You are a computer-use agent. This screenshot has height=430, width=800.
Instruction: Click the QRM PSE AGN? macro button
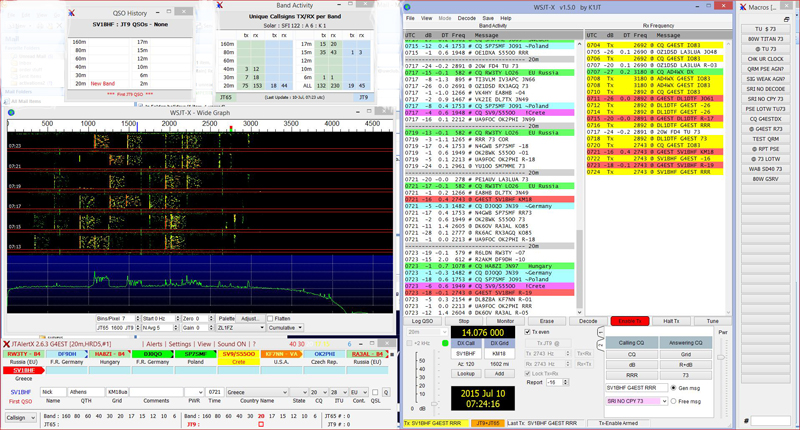(767, 68)
